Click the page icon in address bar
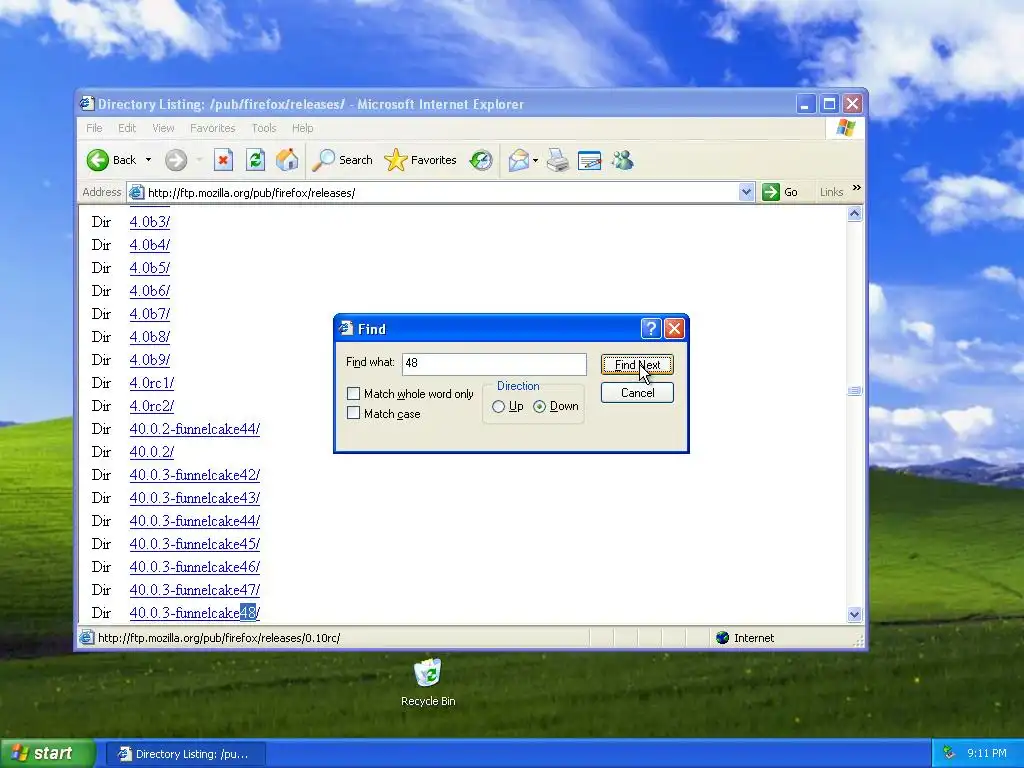 136,193
